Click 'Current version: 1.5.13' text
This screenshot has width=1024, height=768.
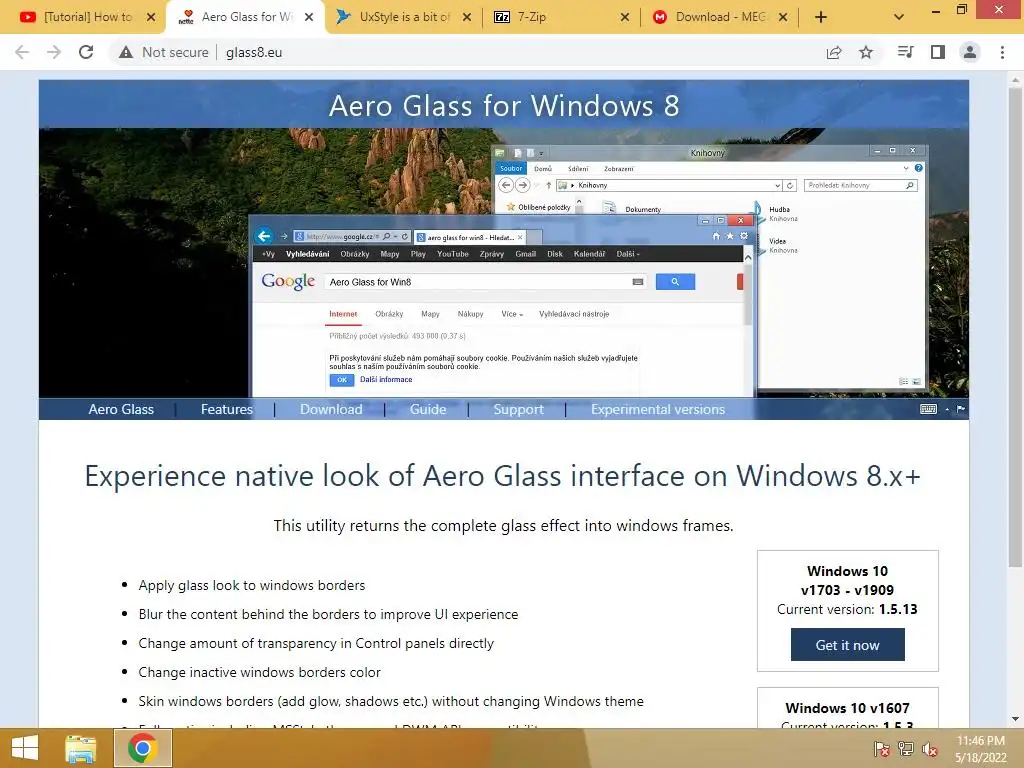(847, 609)
